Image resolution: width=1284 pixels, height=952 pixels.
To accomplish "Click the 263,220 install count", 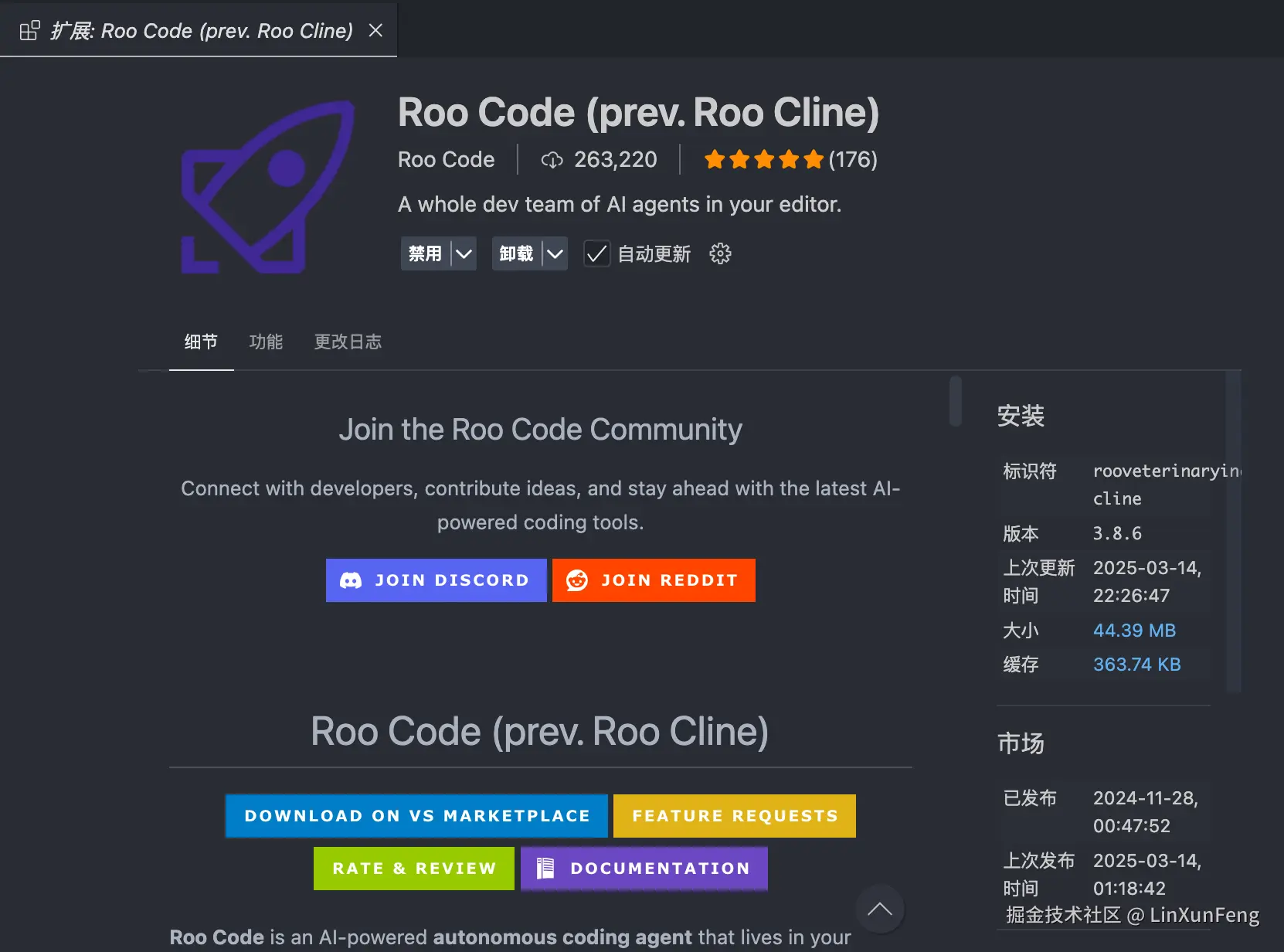I will [615, 160].
